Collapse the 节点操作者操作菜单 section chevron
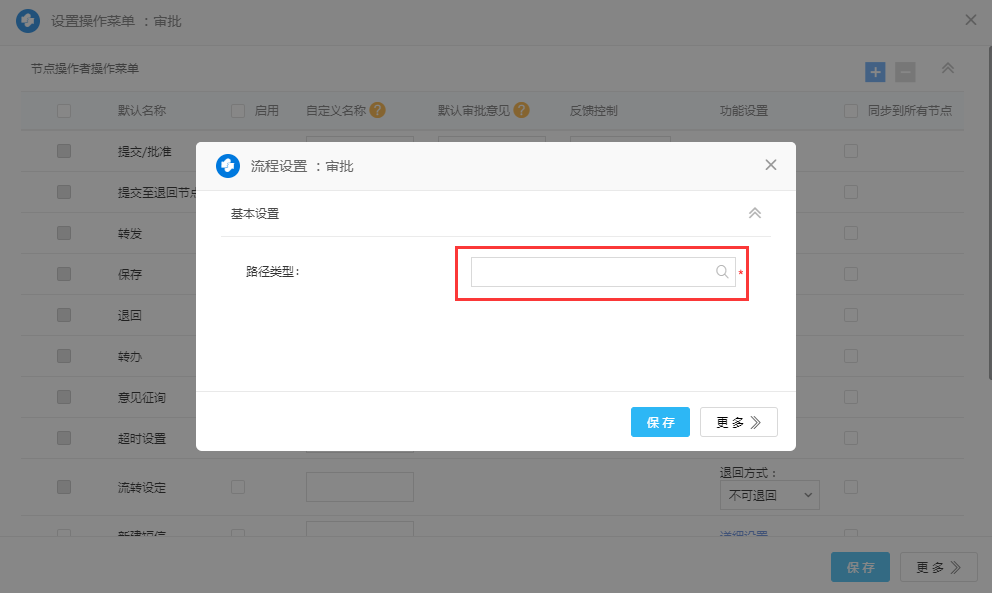 tap(948, 69)
